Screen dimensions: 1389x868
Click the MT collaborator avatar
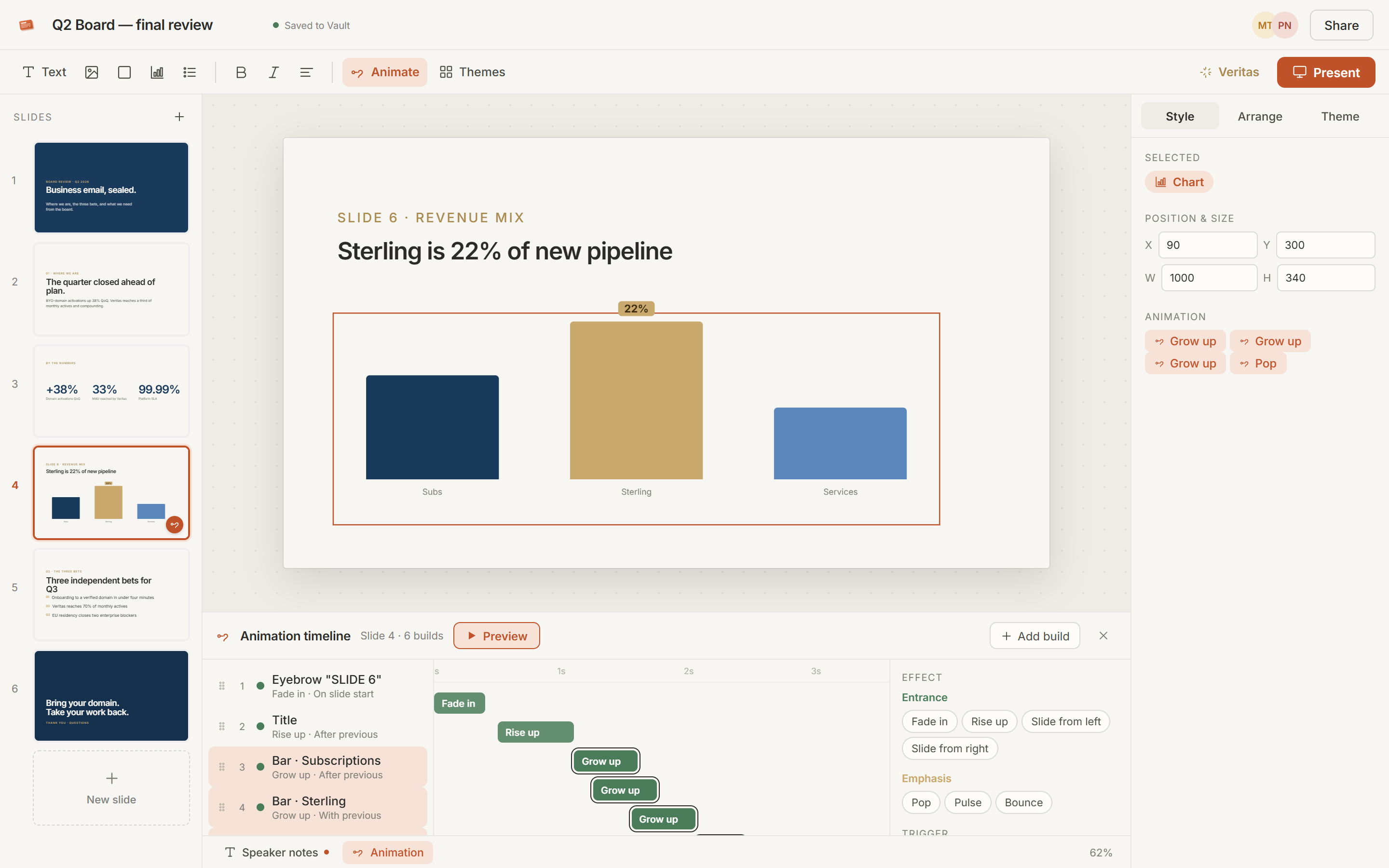click(x=1265, y=25)
